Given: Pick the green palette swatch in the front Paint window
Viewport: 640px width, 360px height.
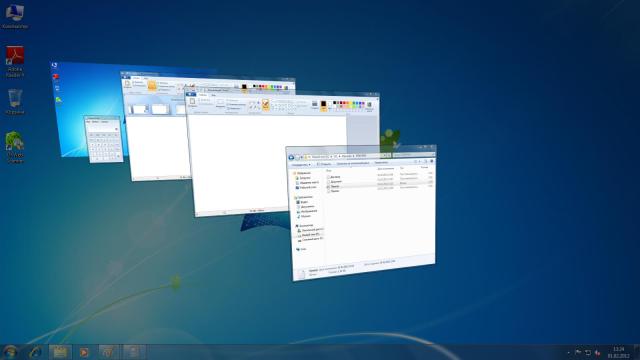Looking at the screenshot, I should coord(353,104).
